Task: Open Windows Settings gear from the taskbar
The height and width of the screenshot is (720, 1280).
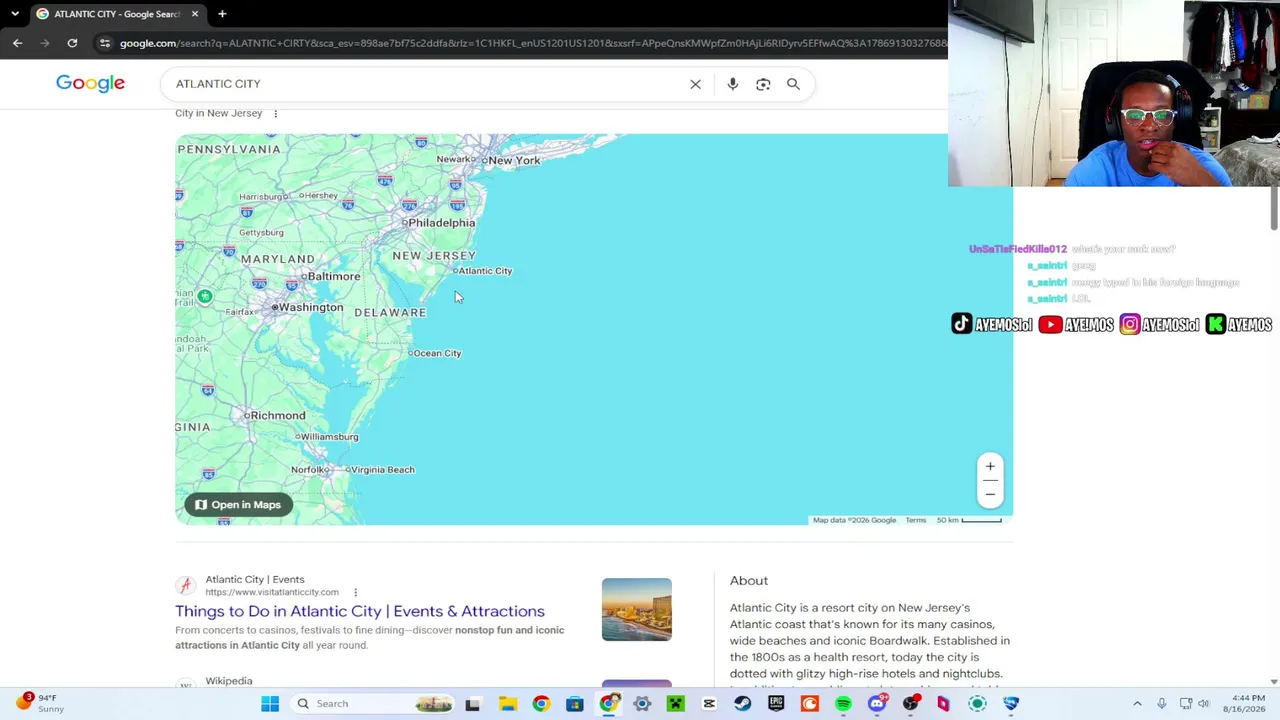Action: pyautogui.click(x=642, y=703)
